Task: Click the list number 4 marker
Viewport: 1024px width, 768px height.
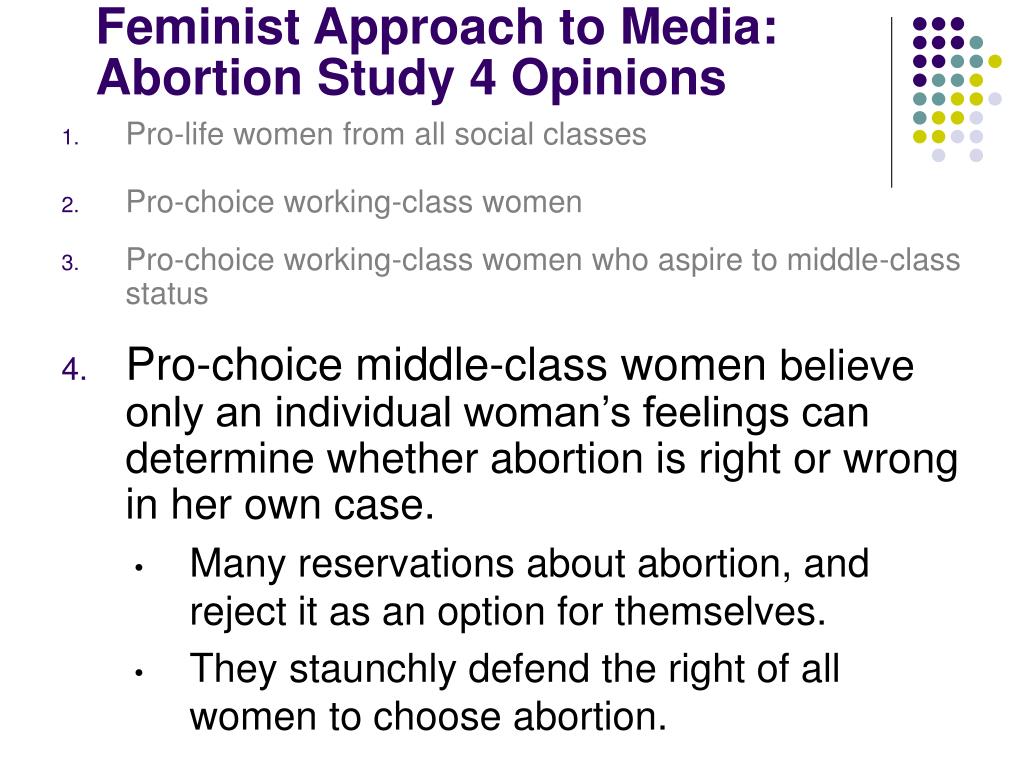Action: click(x=74, y=370)
